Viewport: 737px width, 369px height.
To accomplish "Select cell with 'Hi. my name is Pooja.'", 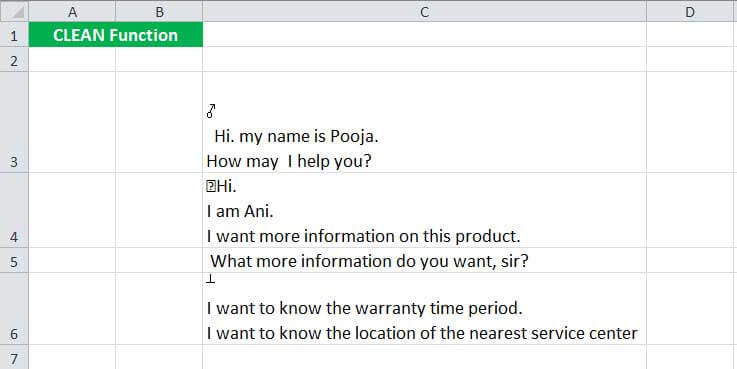I will point(424,122).
